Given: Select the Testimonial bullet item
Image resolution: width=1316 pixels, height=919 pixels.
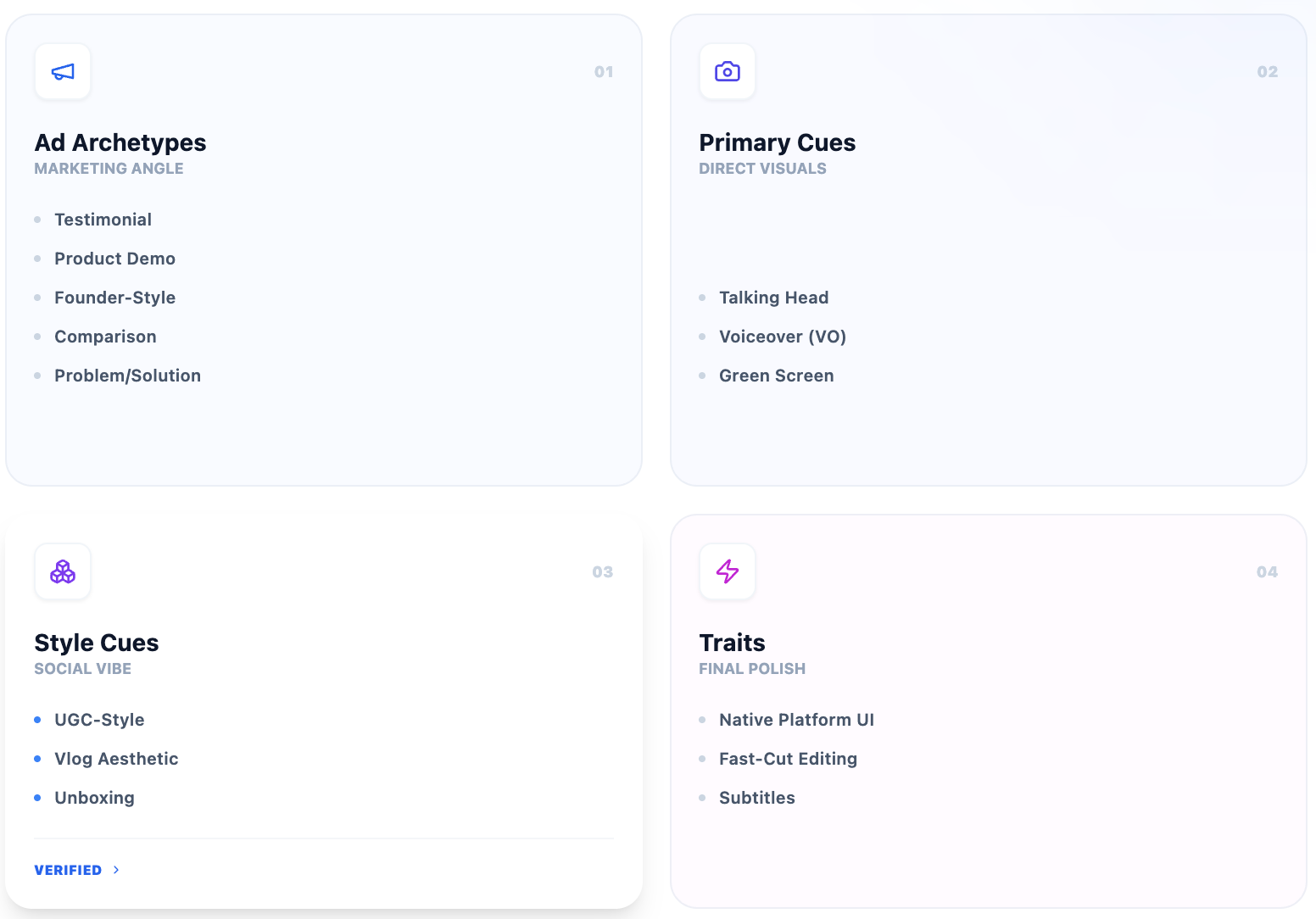Looking at the screenshot, I should click(103, 219).
